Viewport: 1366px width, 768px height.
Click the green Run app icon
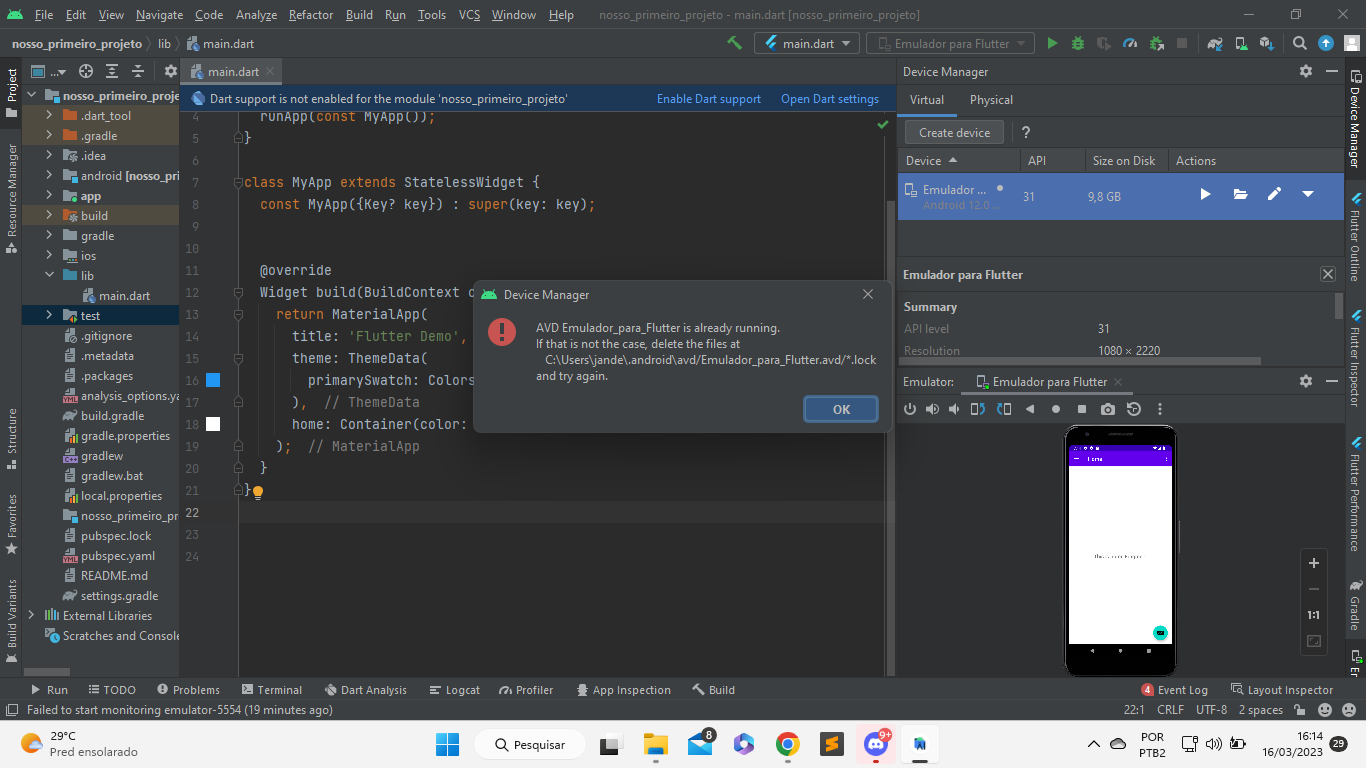[x=1052, y=43]
